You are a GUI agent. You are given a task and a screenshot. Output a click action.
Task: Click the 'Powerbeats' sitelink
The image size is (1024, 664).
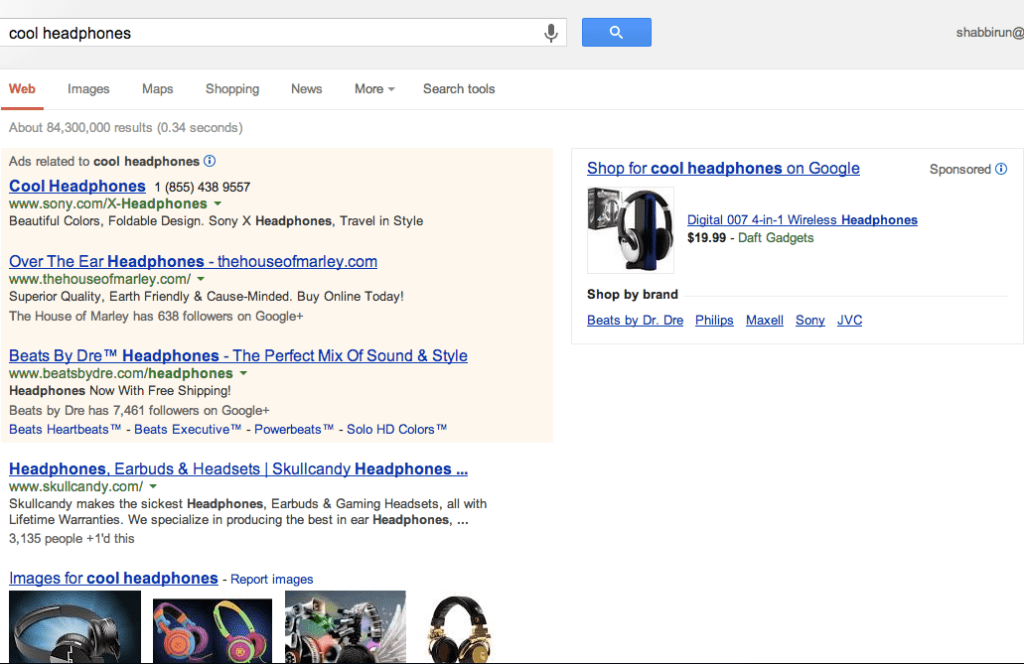point(295,430)
